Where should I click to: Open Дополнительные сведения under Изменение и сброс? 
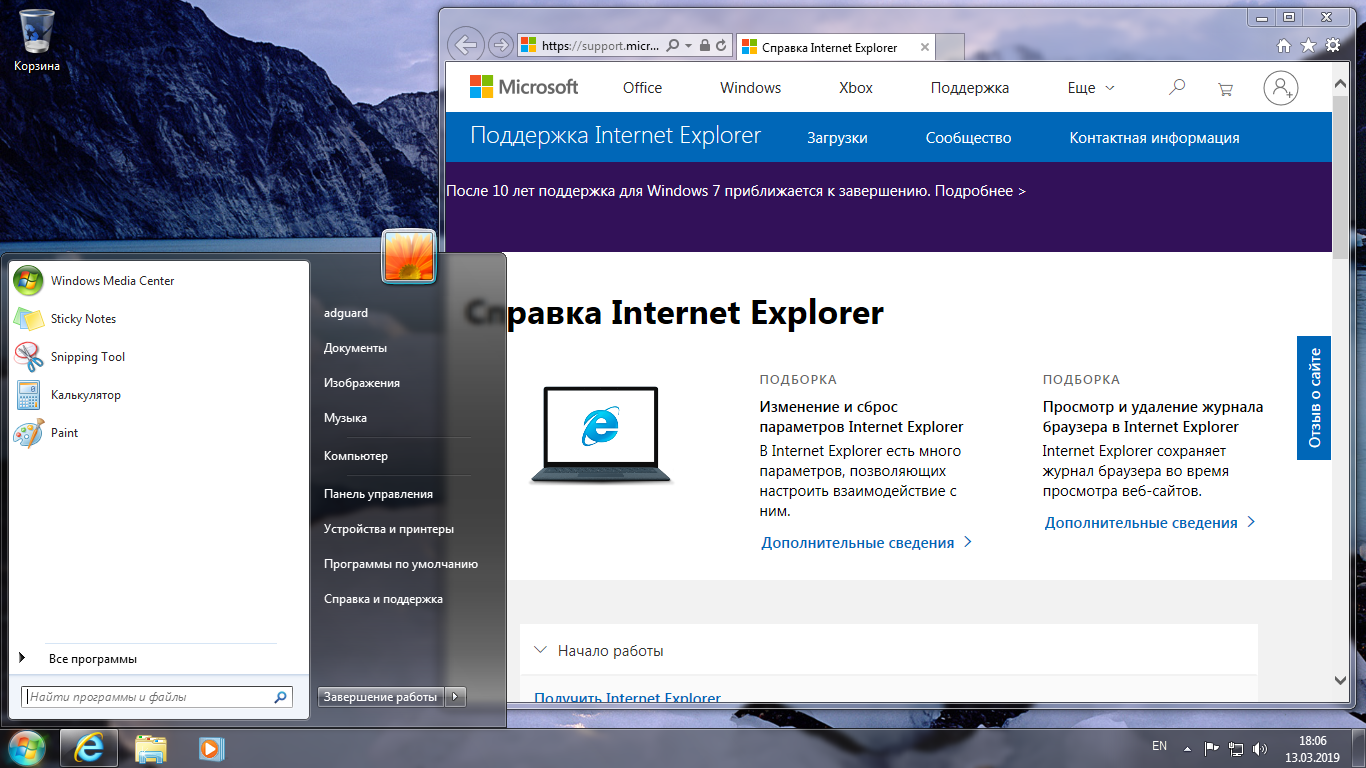[866, 542]
